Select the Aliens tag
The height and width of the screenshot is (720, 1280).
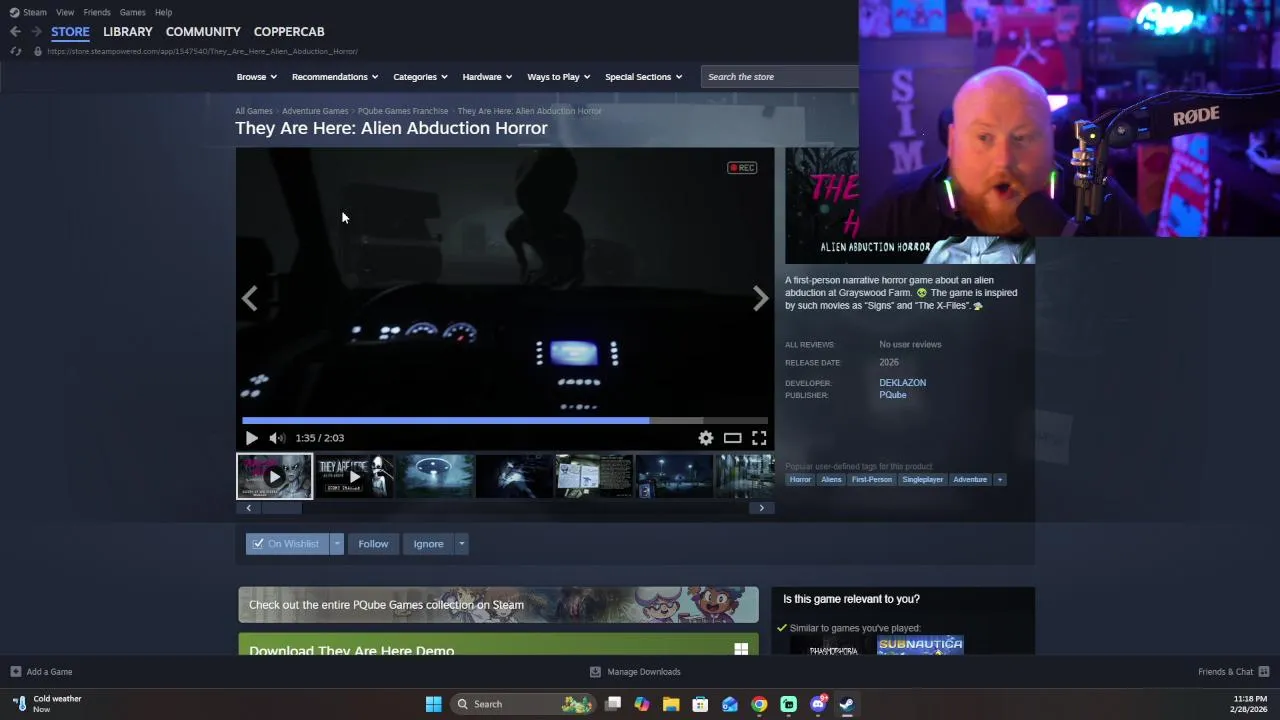tap(831, 480)
